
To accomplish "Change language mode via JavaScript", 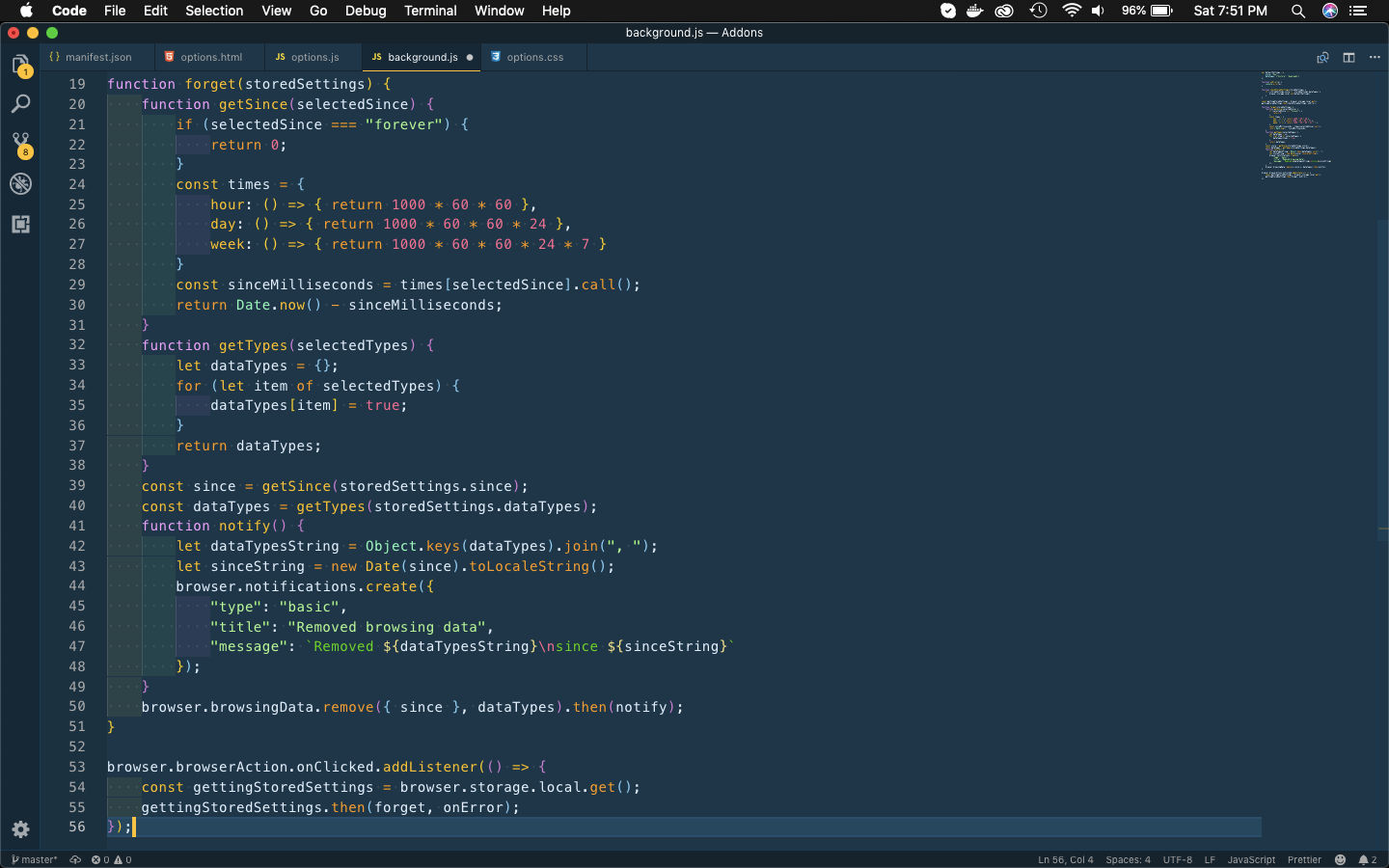I will [1251, 859].
